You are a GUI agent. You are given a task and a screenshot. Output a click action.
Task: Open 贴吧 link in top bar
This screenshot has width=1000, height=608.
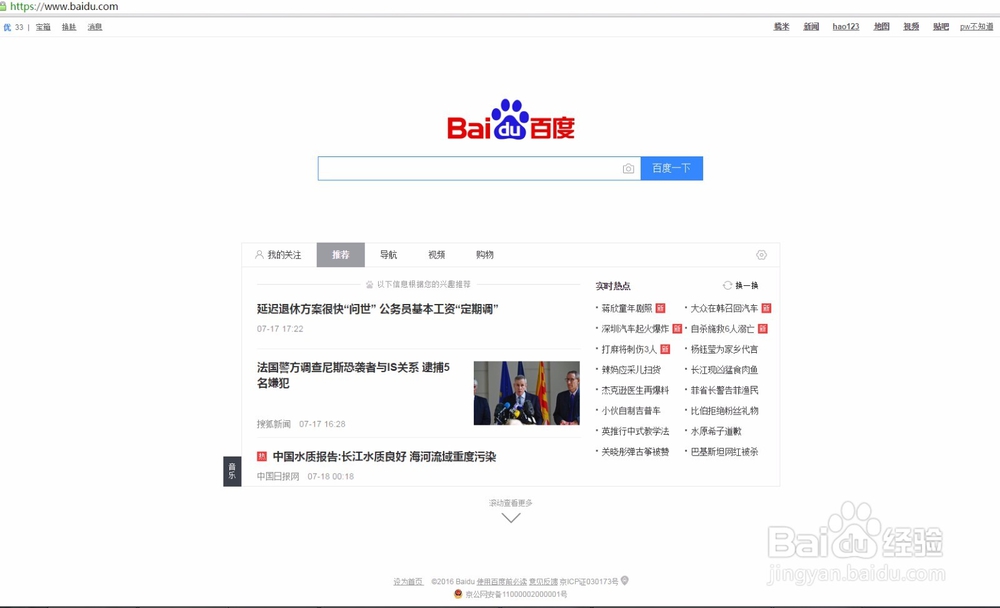[x=941, y=27]
